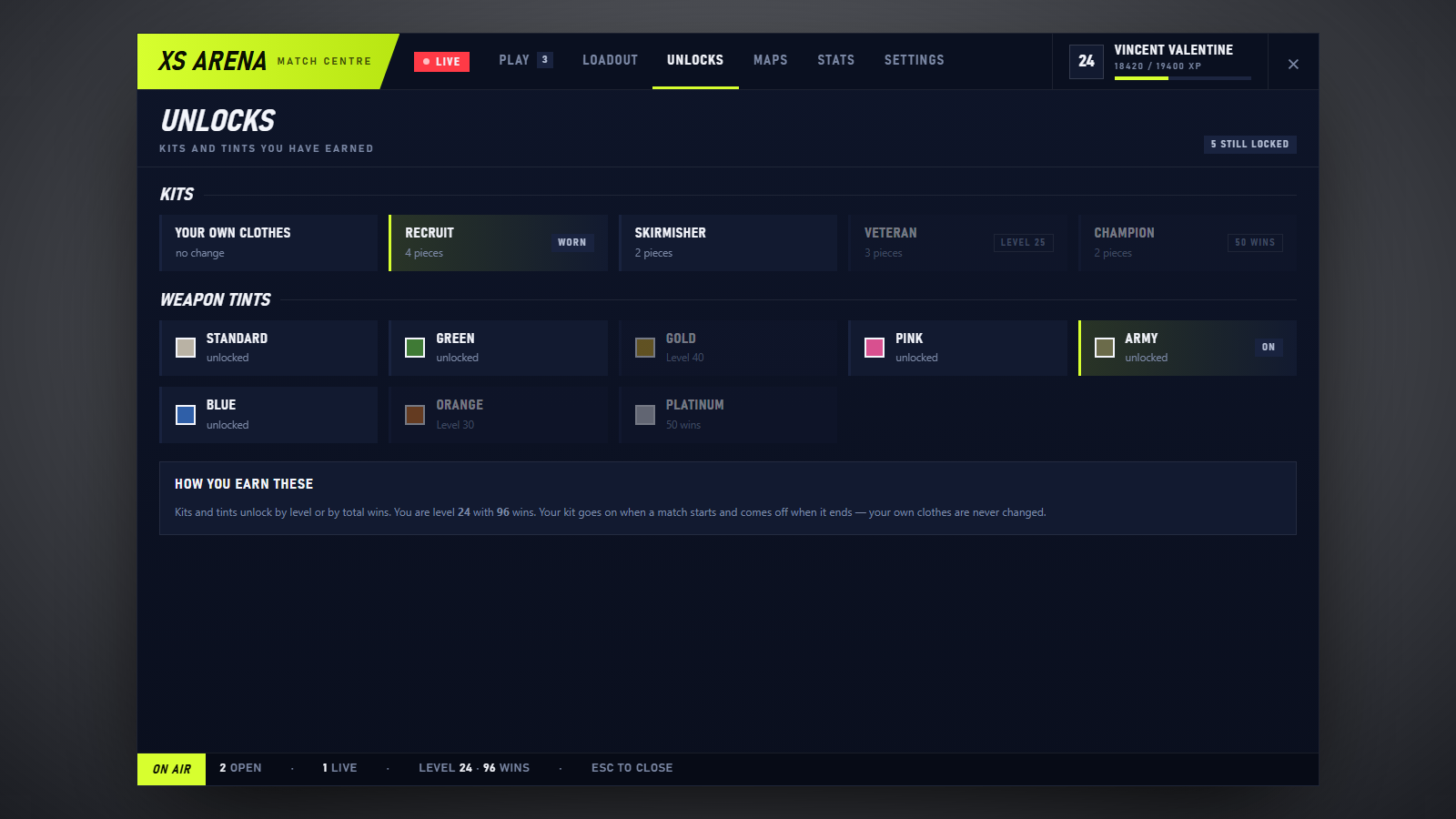The image size is (1456, 819).
Task: Switch to the Loadout tab
Action: (610, 60)
